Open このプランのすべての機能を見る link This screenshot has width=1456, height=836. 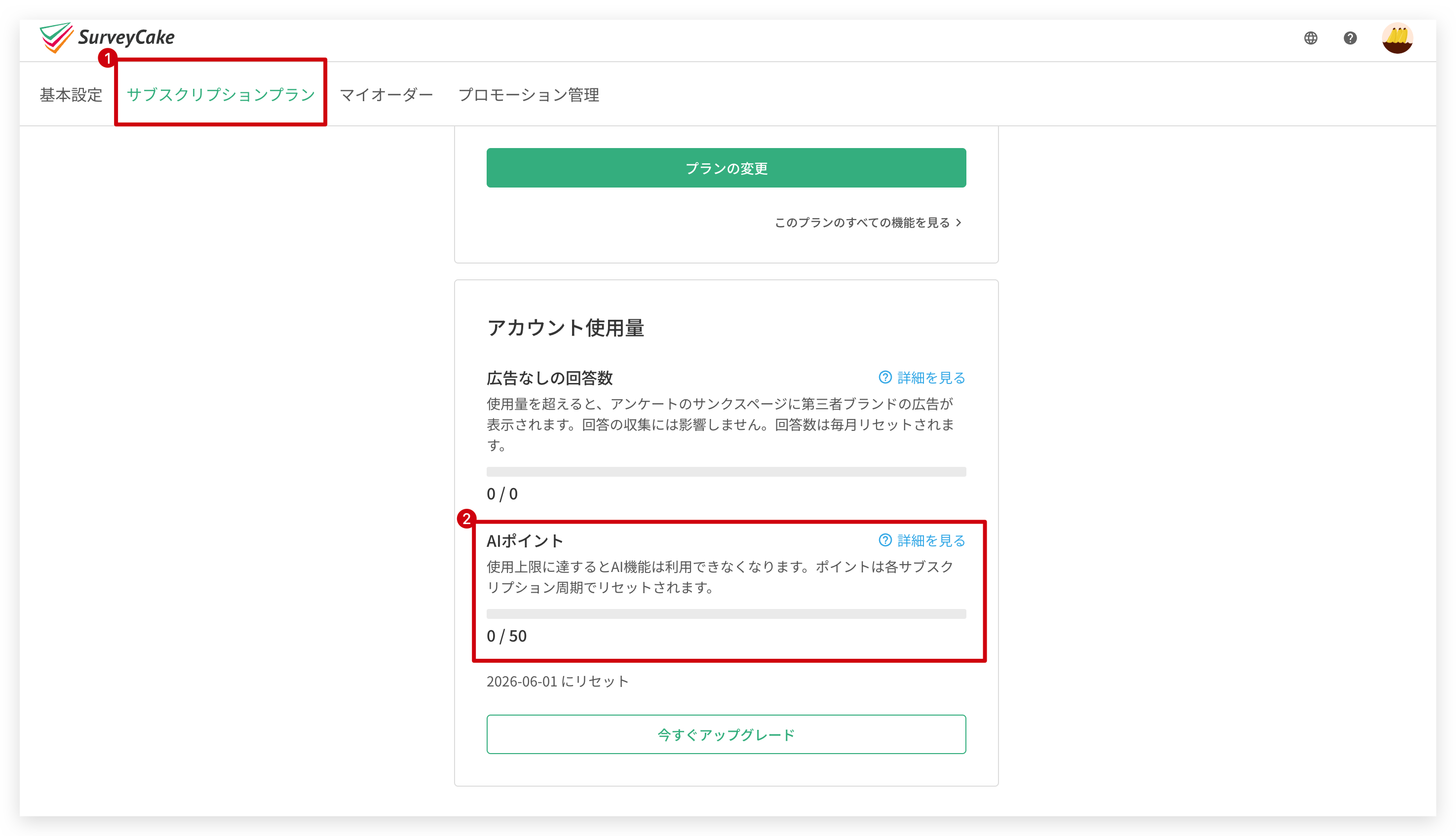868,222
